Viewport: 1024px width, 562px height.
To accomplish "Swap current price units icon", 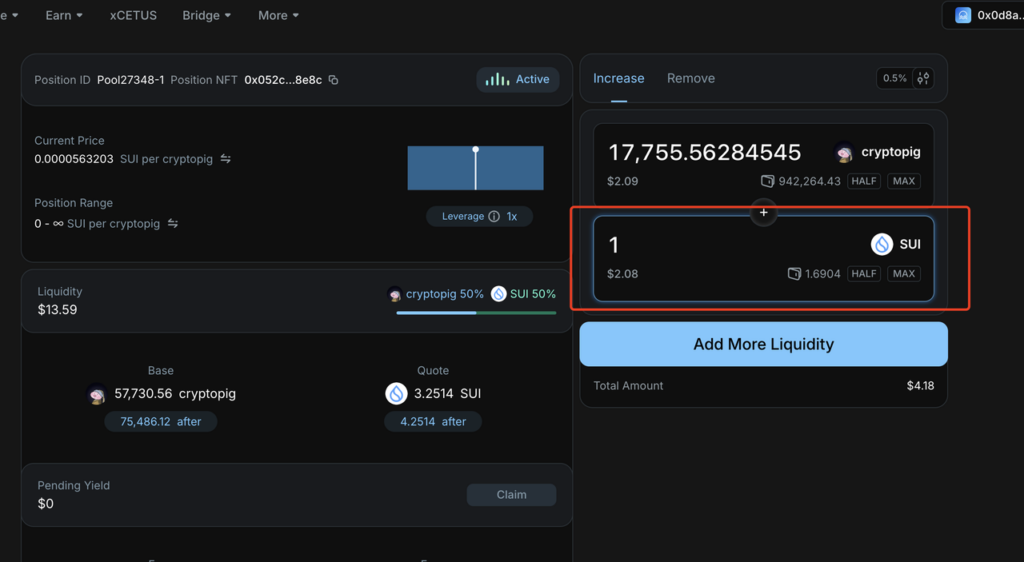I will coord(225,159).
